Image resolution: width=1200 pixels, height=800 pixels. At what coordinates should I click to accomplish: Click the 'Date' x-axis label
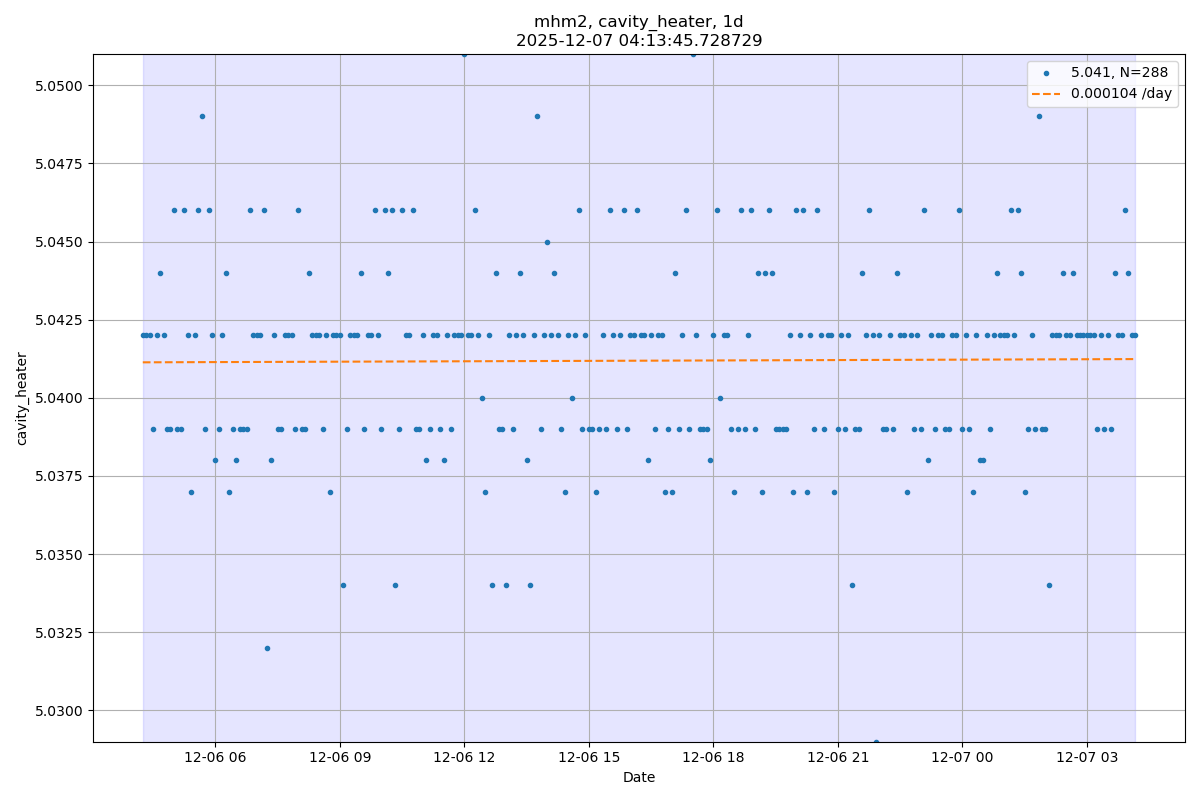pyautogui.click(x=638, y=778)
